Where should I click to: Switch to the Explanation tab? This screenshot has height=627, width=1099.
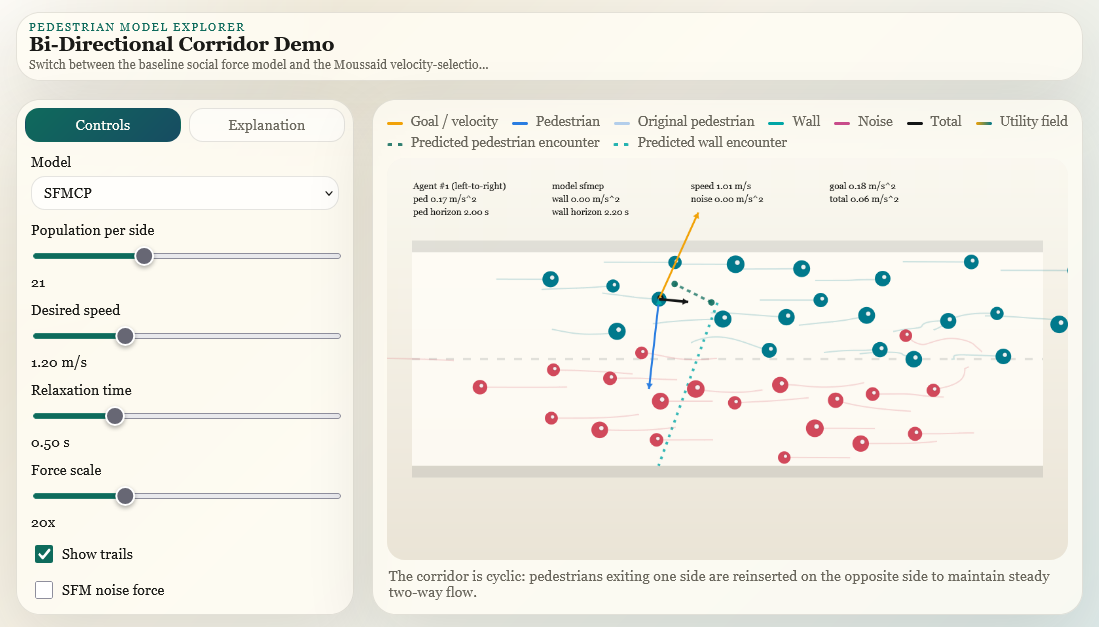click(266, 125)
